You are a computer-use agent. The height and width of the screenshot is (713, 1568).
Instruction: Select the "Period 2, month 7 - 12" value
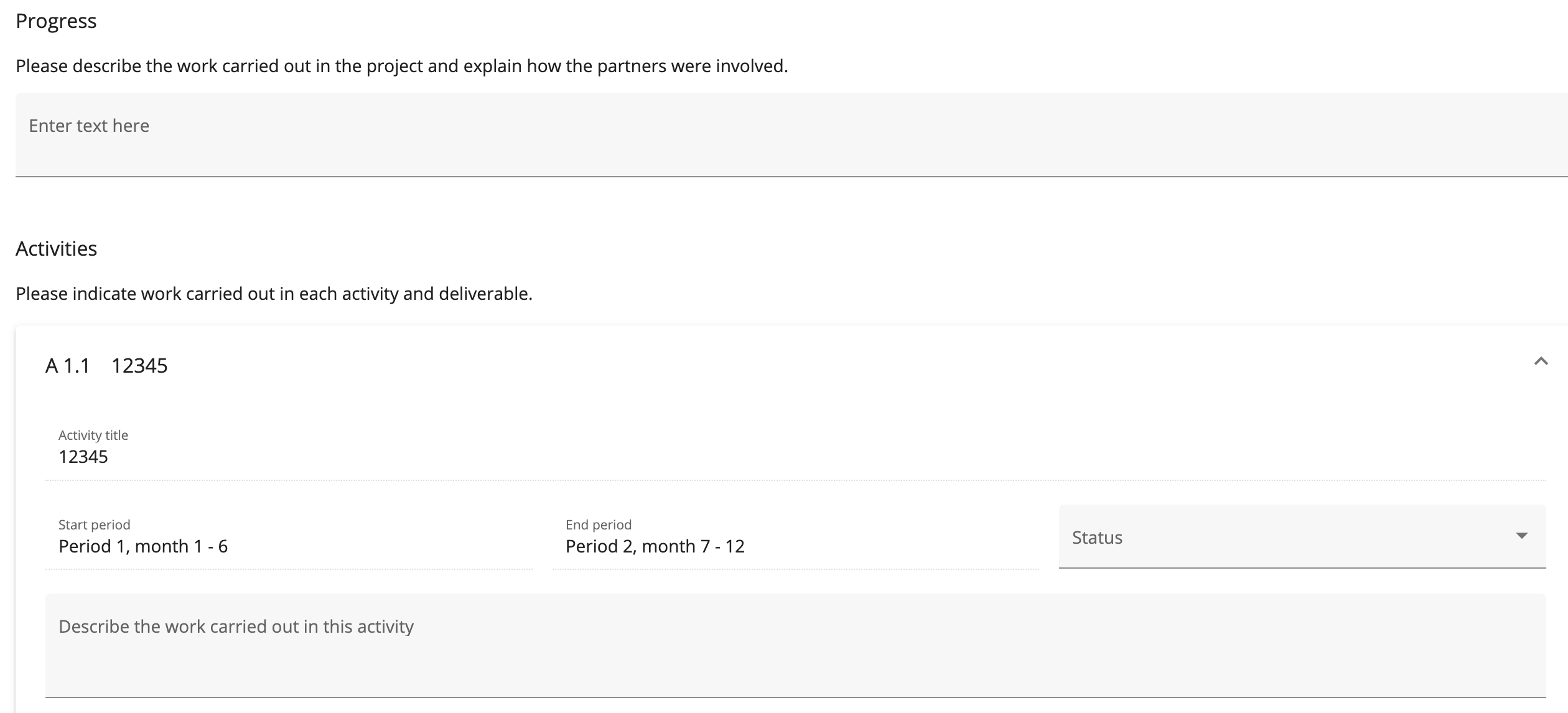pos(655,546)
